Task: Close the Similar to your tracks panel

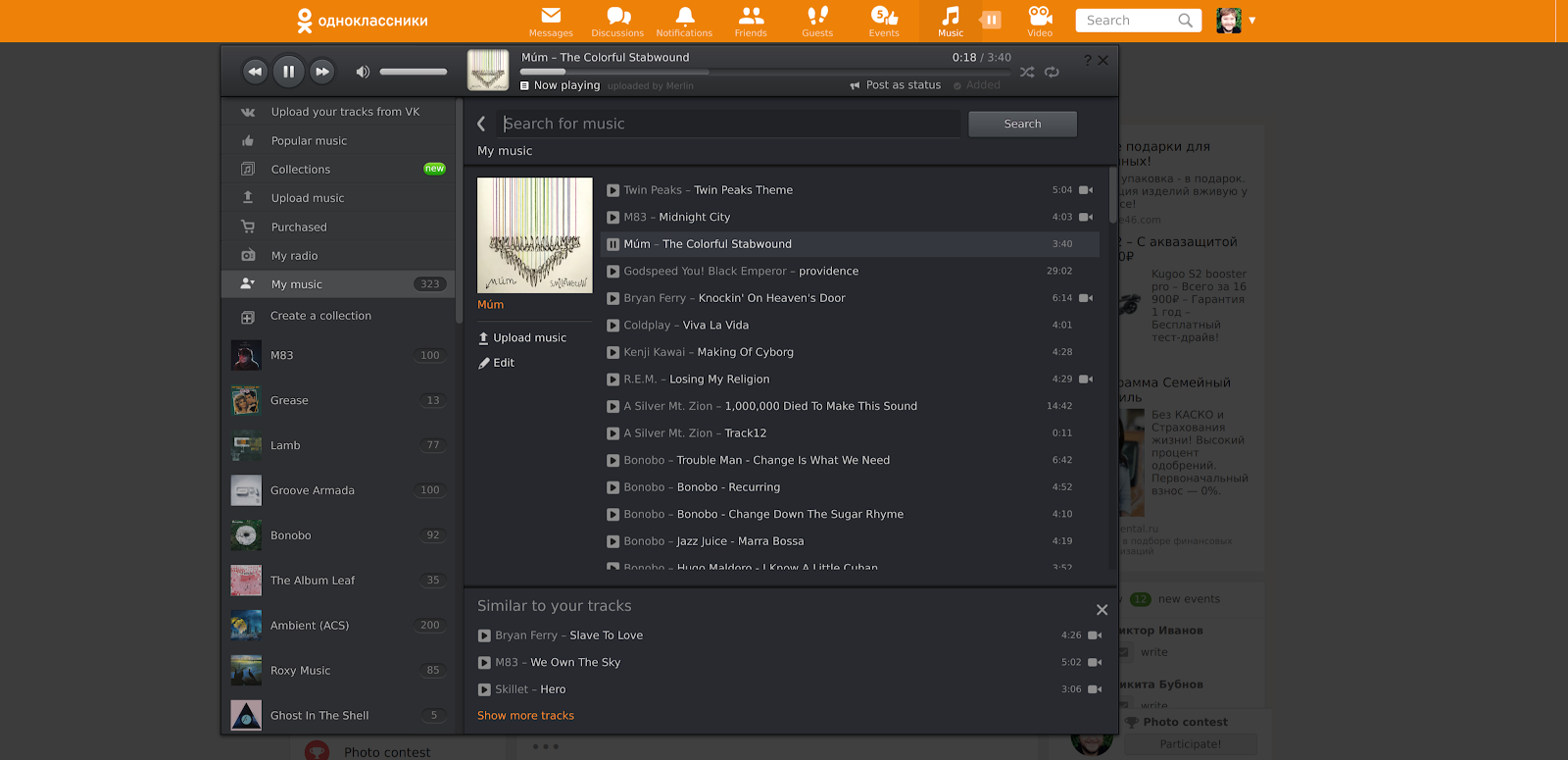Action: tap(1102, 610)
